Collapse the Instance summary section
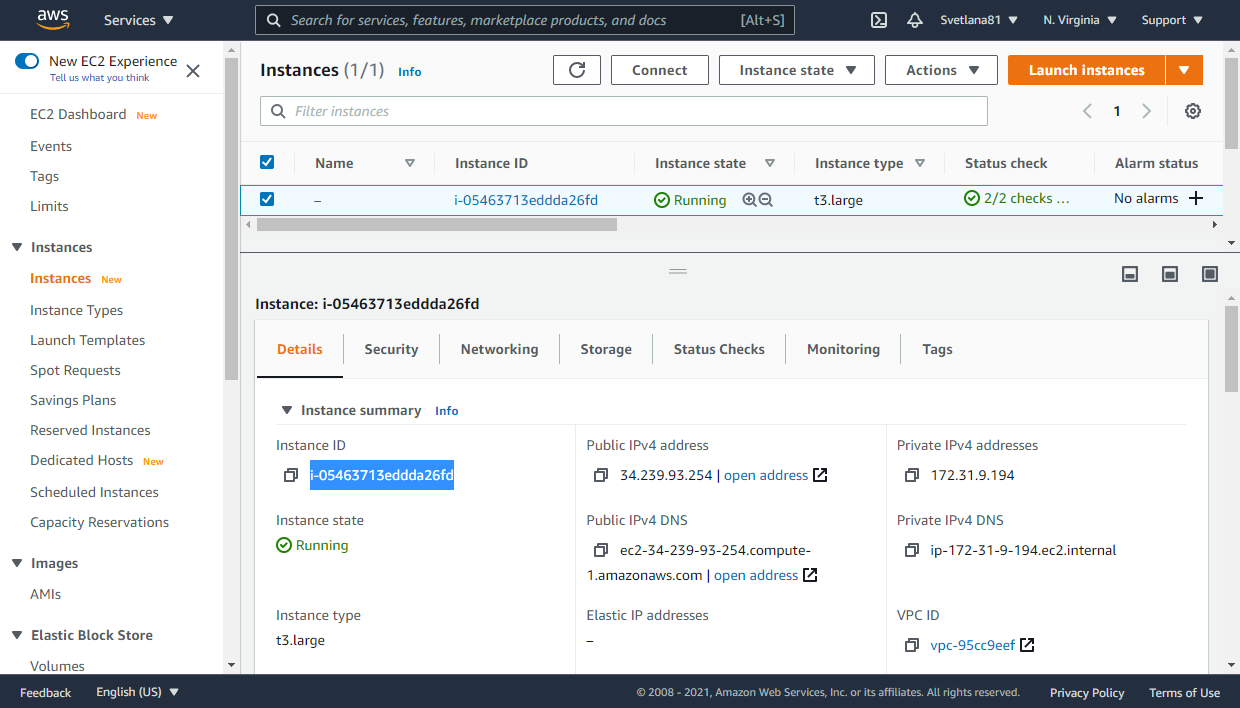The width and height of the screenshot is (1240, 708). (287, 410)
